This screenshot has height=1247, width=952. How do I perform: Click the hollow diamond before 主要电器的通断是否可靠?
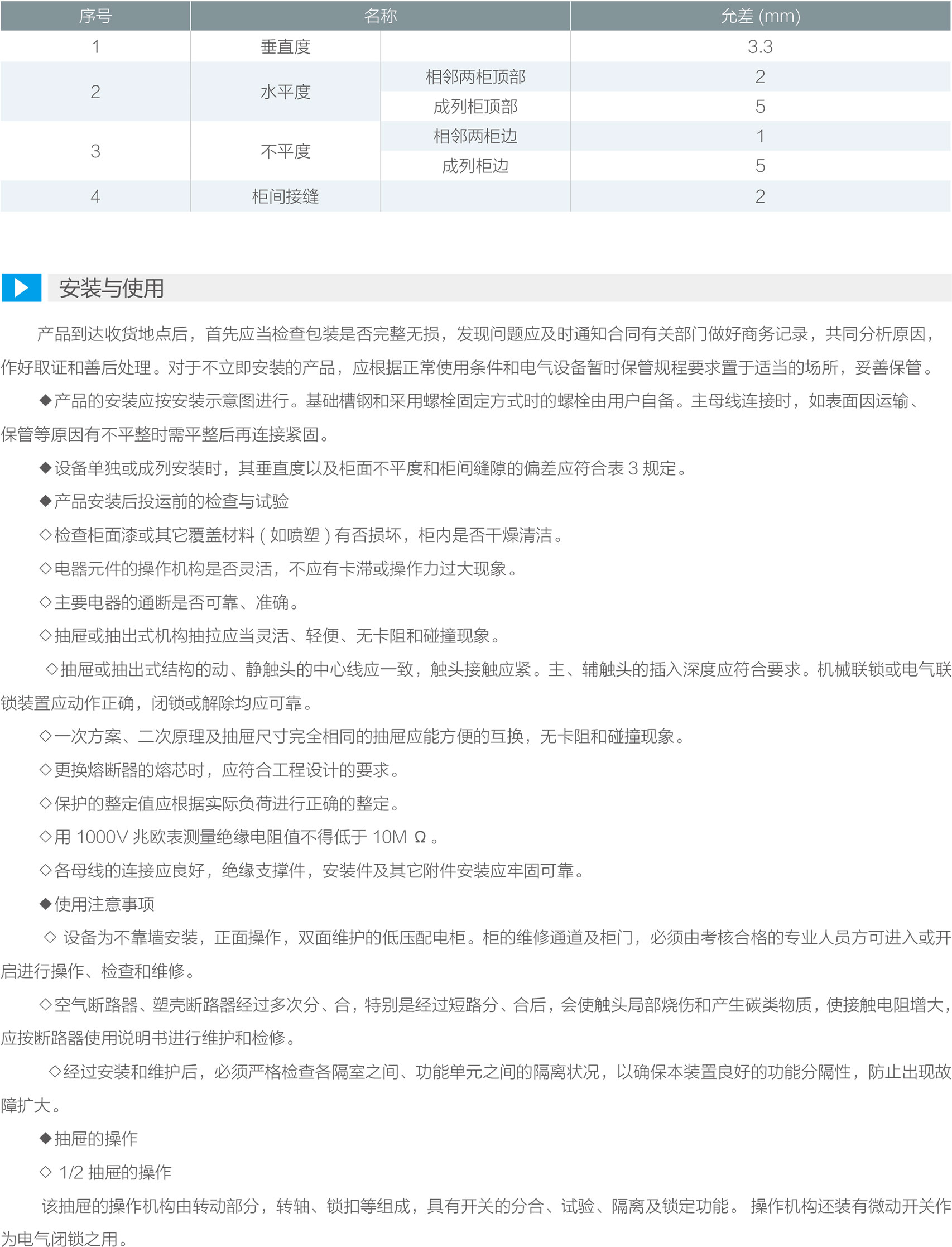(x=46, y=602)
